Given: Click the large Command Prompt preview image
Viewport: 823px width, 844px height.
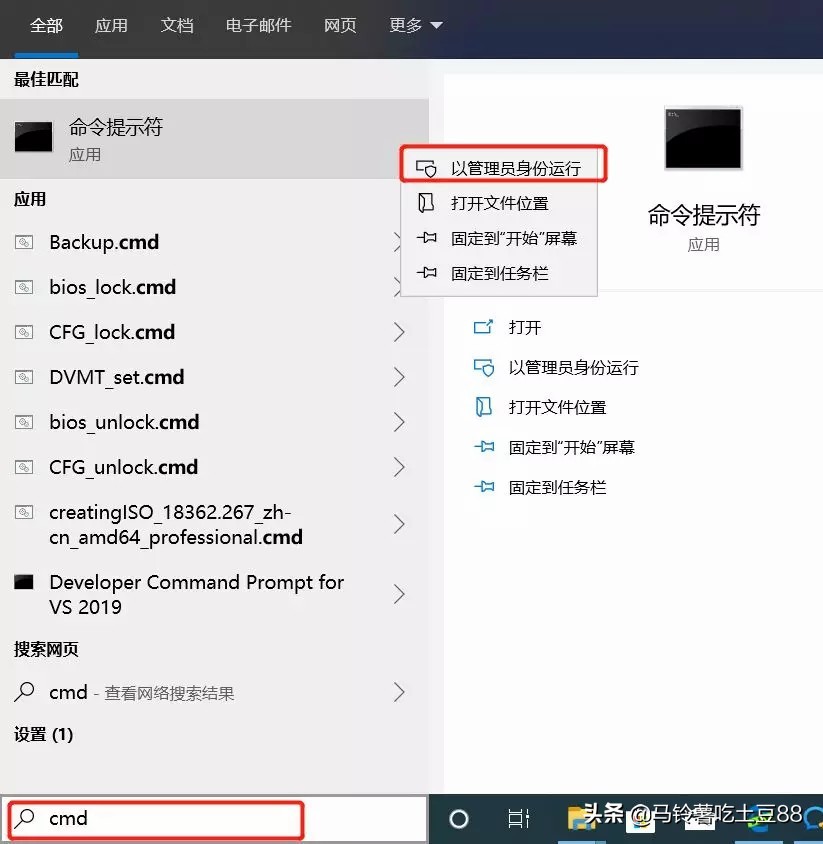Looking at the screenshot, I should [702, 139].
